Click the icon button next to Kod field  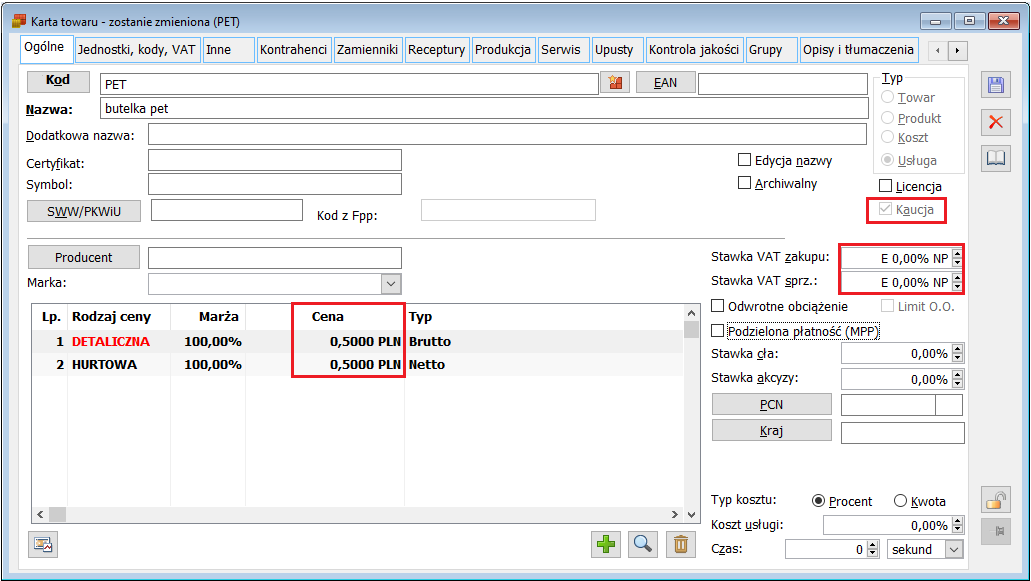point(616,83)
